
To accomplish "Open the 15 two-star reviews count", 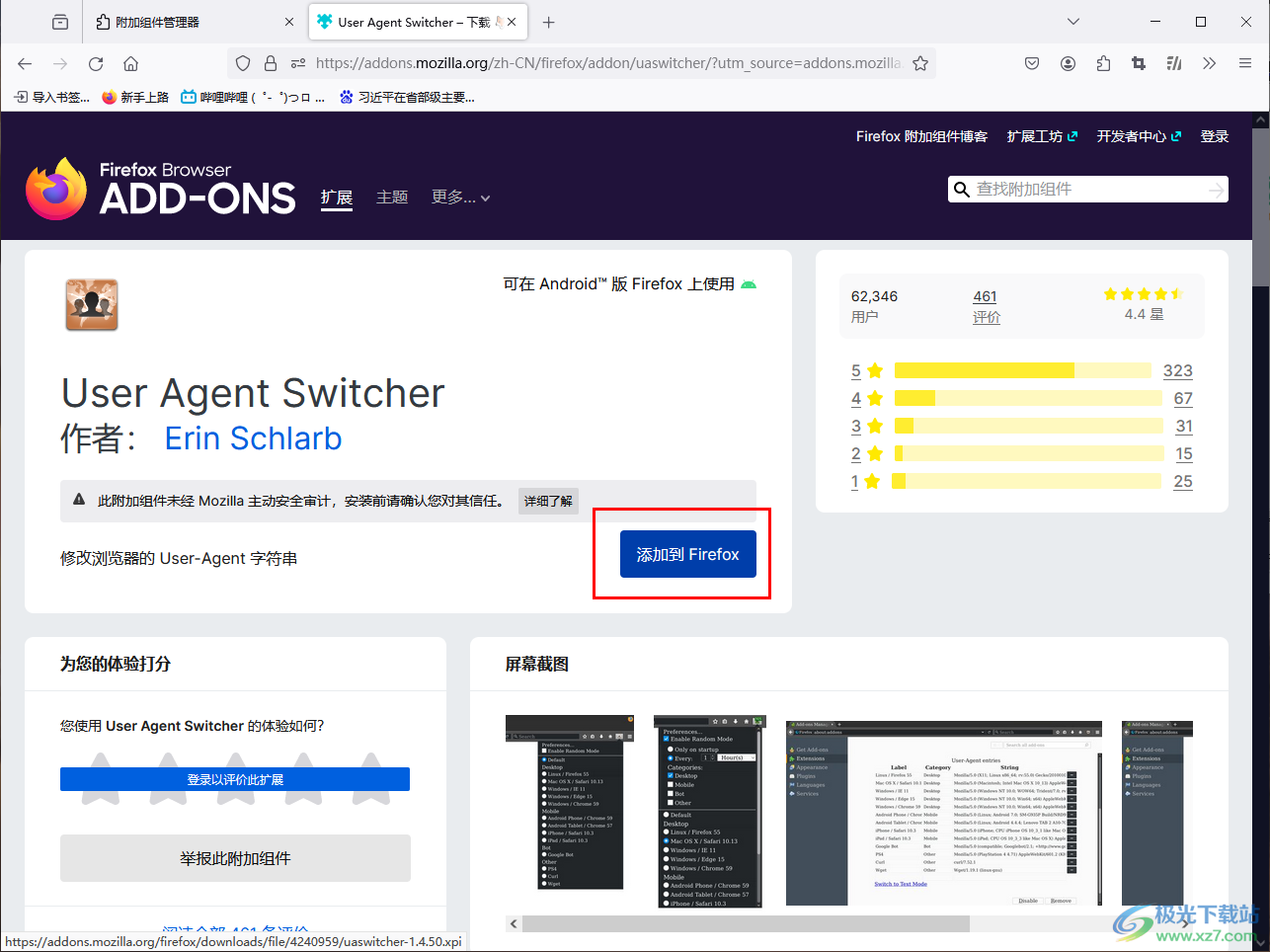I will coord(1184,453).
